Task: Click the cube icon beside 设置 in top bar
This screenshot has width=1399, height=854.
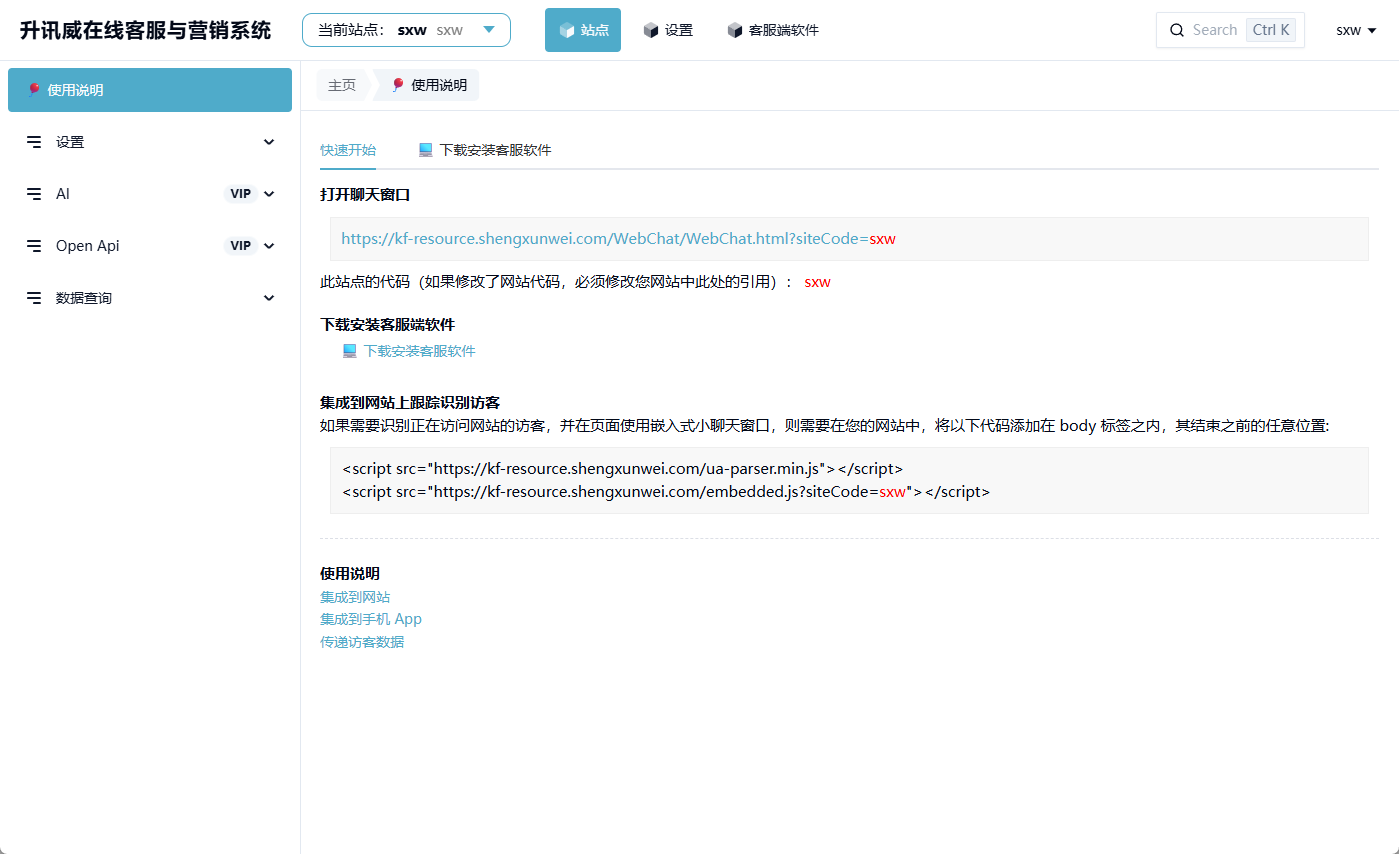Action: tap(651, 30)
